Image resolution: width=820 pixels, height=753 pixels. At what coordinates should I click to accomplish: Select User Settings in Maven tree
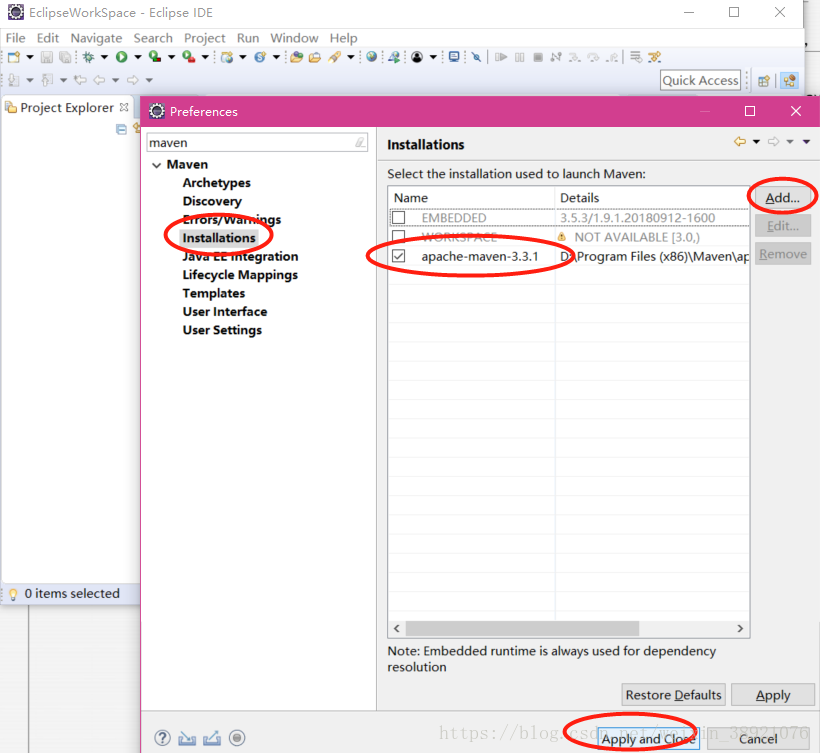tap(222, 330)
